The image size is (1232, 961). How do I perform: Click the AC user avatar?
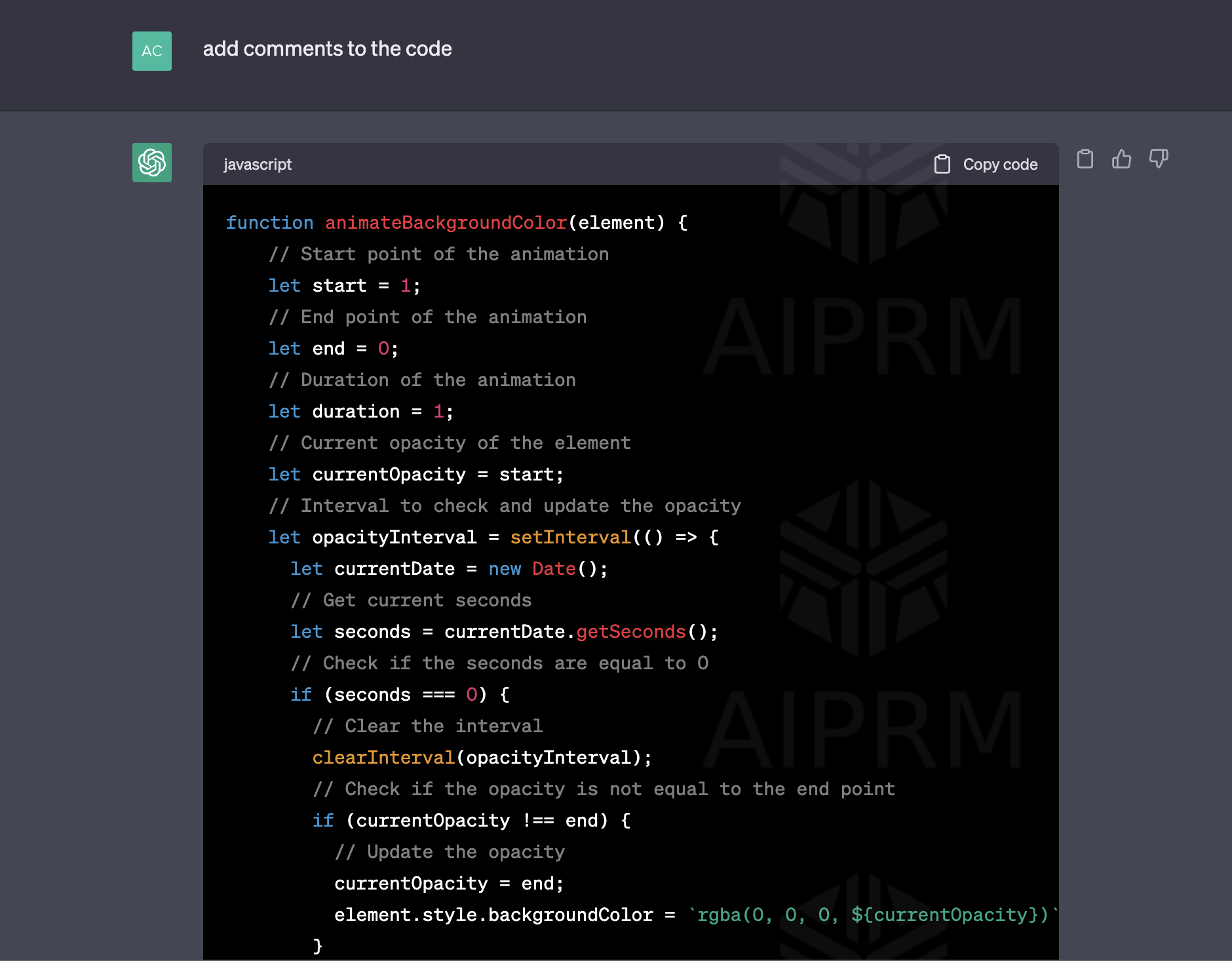pyautogui.click(x=152, y=51)
